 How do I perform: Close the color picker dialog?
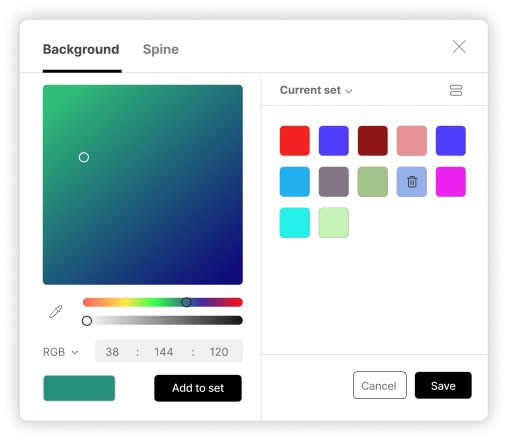click(459, 46)
